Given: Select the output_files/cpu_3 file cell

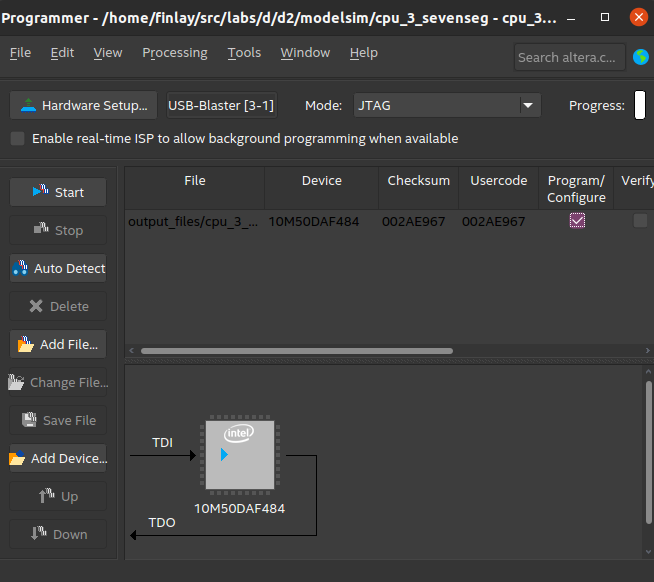Looking at the screenshot, I should tap(194, 222).
